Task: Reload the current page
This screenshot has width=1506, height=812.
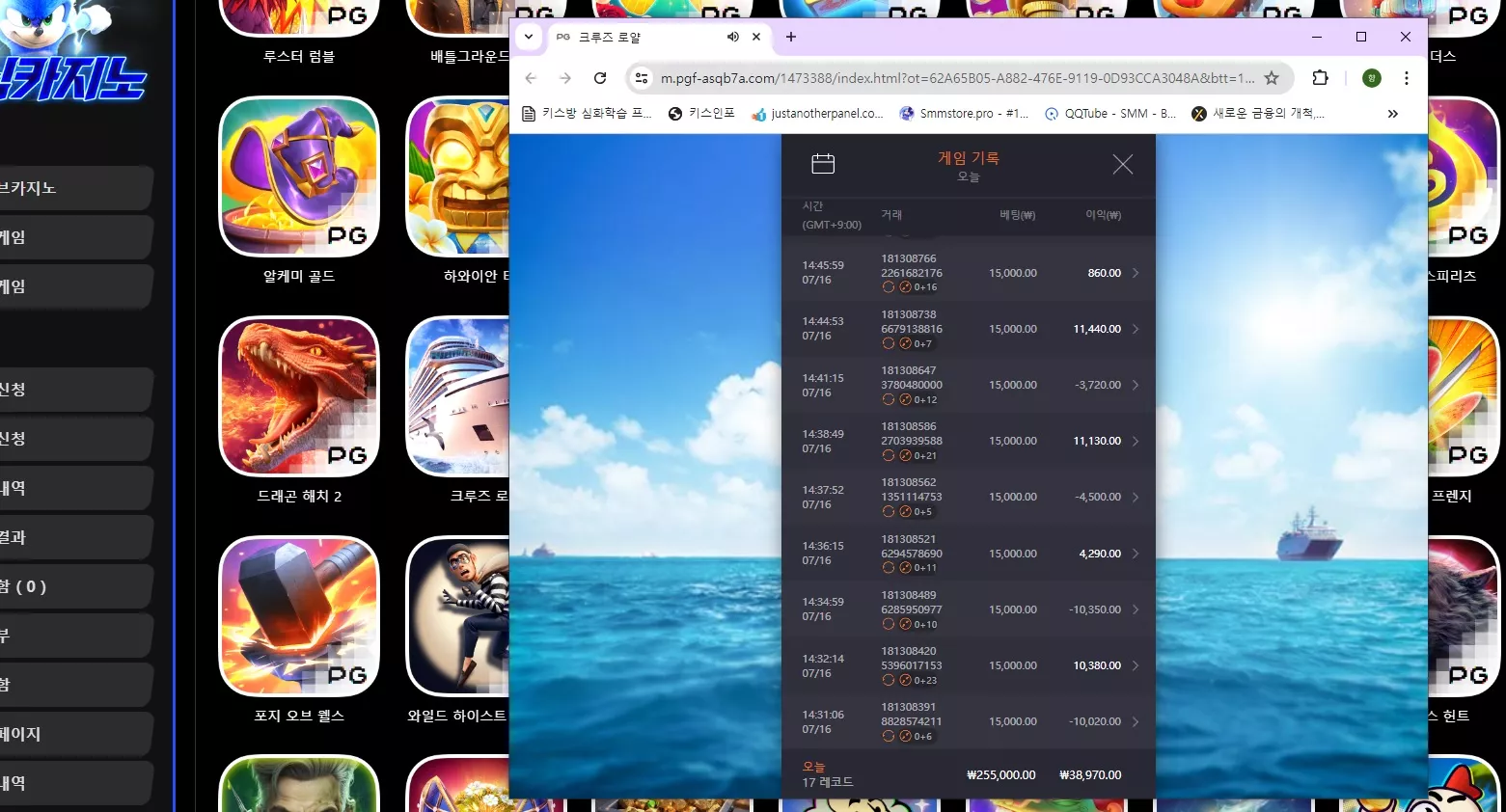Action: pos(600,78)
